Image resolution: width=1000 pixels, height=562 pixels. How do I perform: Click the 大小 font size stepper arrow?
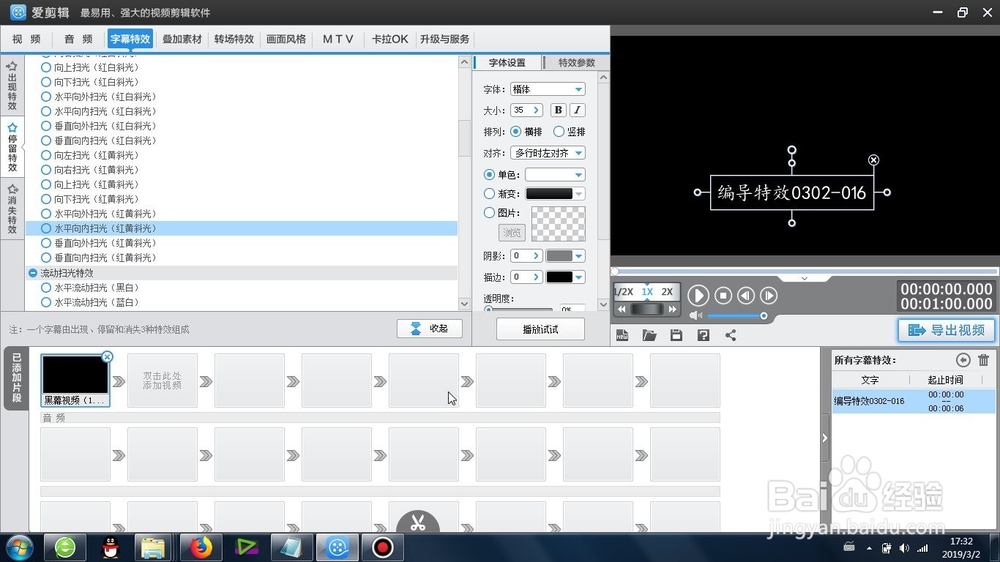click(x=536, y=110)
